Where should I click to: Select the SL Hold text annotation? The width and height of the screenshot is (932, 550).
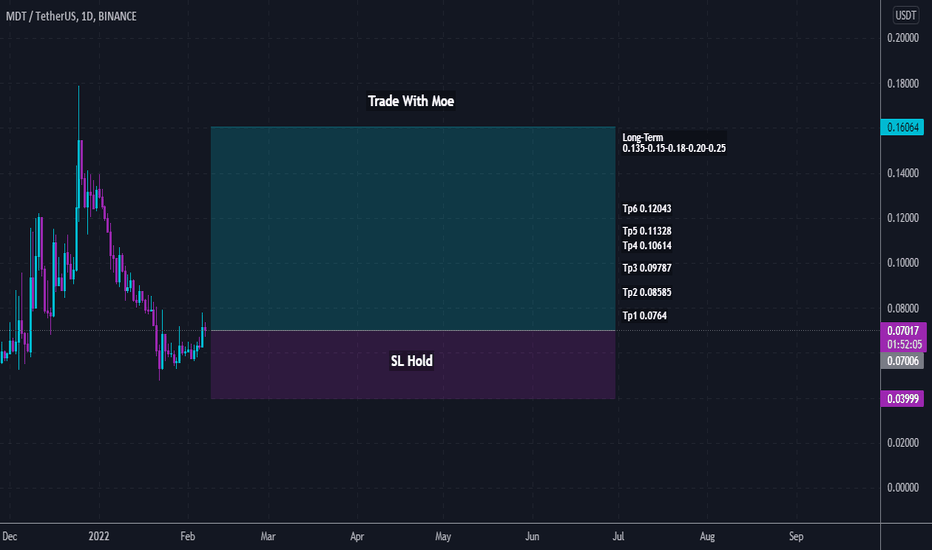tap(411, 361)
